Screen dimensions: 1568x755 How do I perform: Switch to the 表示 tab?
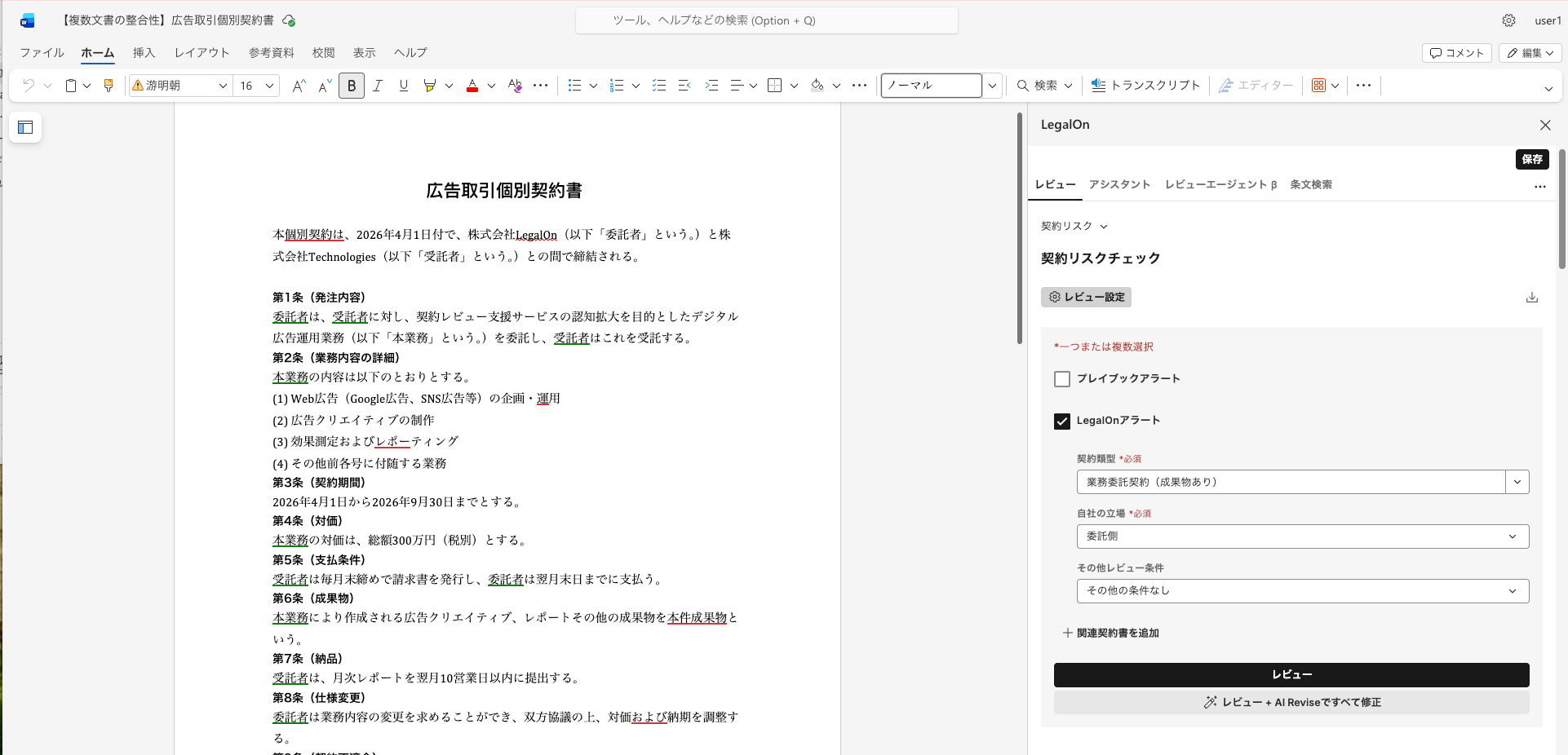point(365,53)
